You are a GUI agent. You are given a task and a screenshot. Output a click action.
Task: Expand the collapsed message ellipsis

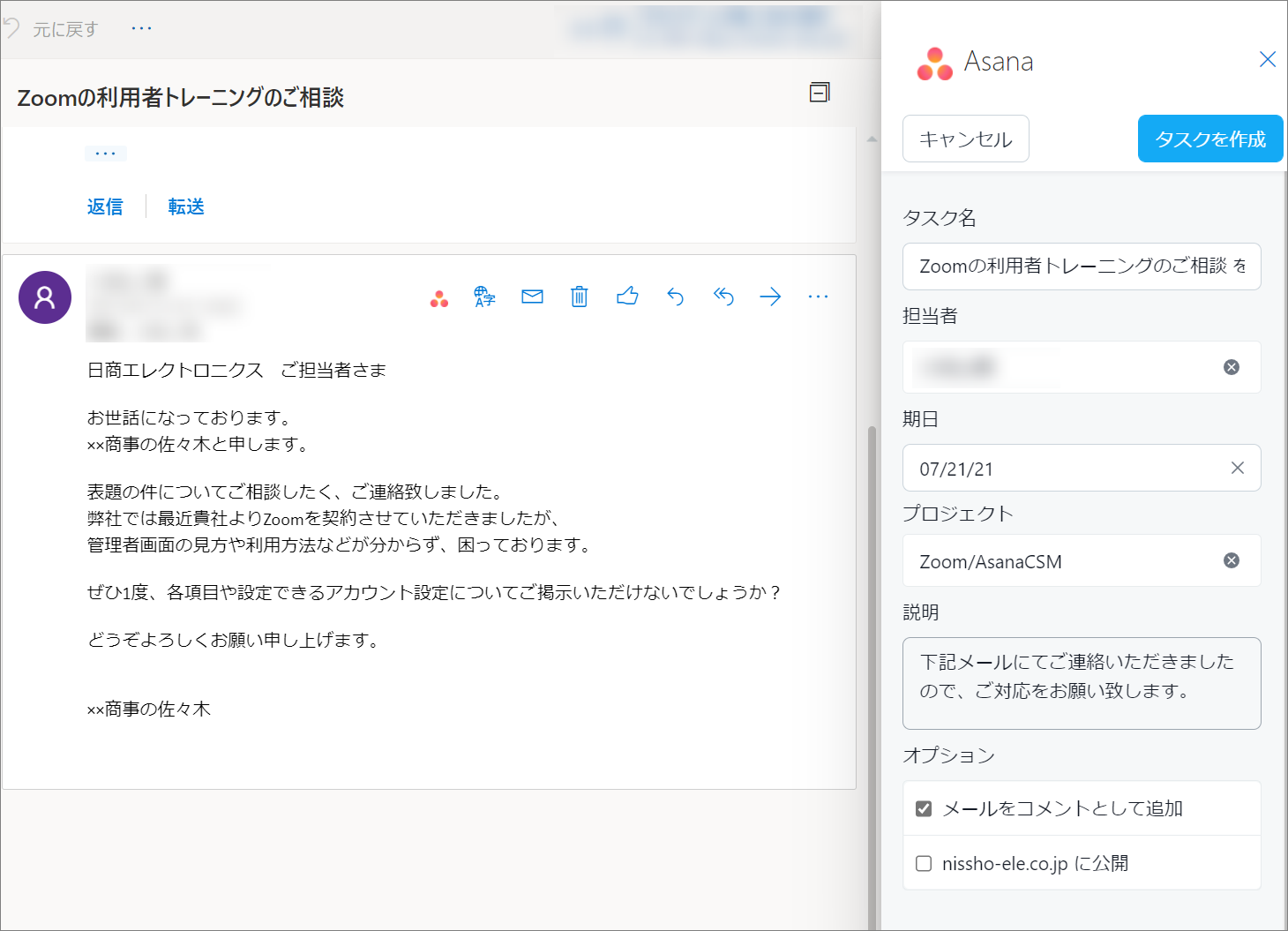click(x=106, y=154)
